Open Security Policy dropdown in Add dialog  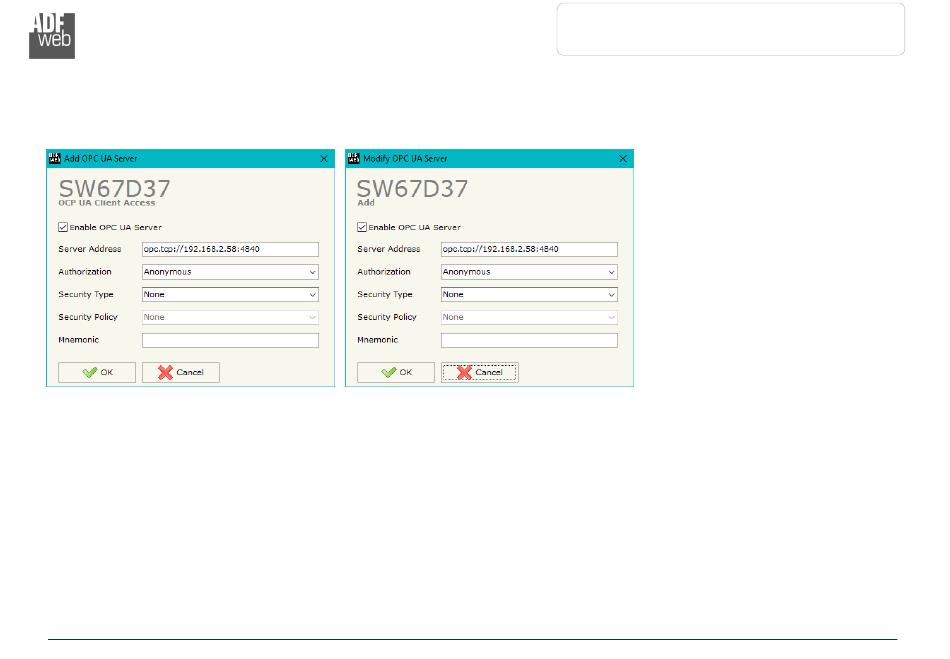(230, 317)
